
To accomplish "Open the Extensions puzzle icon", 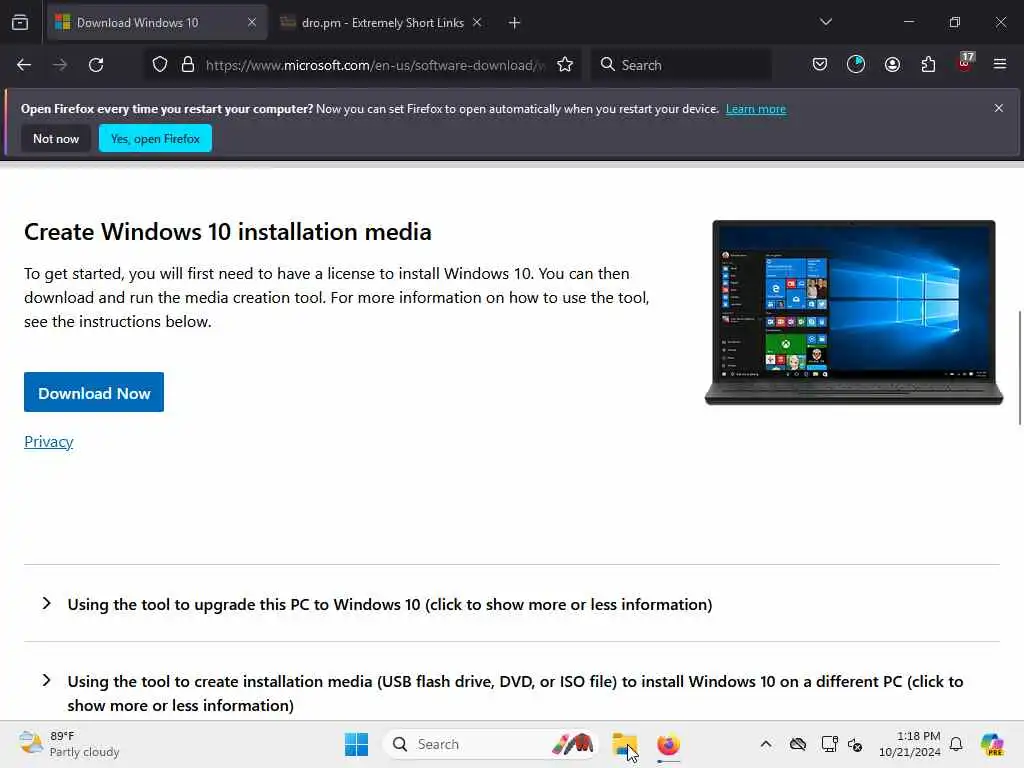I will tap(928, 64).
